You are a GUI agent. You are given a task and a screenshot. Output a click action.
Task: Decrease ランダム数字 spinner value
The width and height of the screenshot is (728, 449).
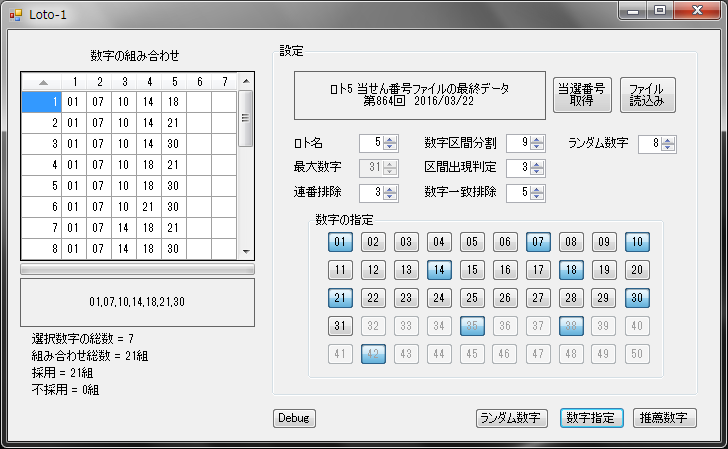tap(668, 148)
